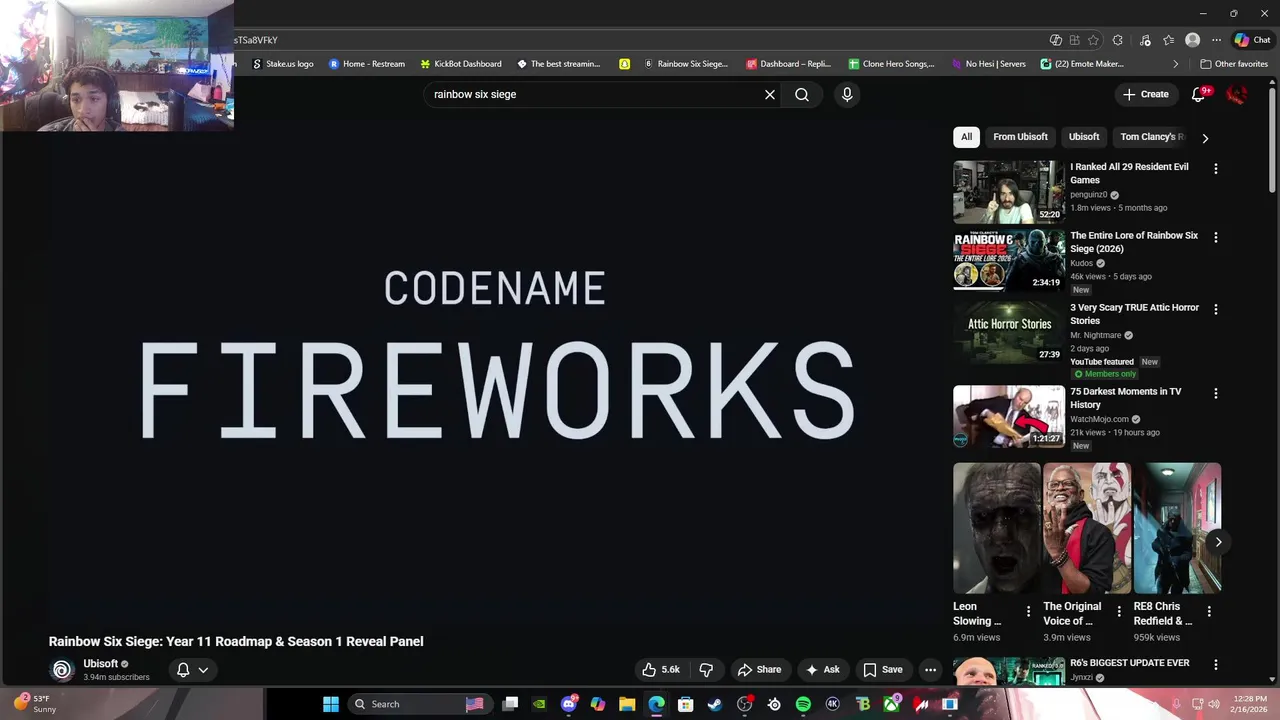The height and width of the screenshot is (720, 1280).
Task: Click the penguinz0 channel name
Action: coord(1088,195)
